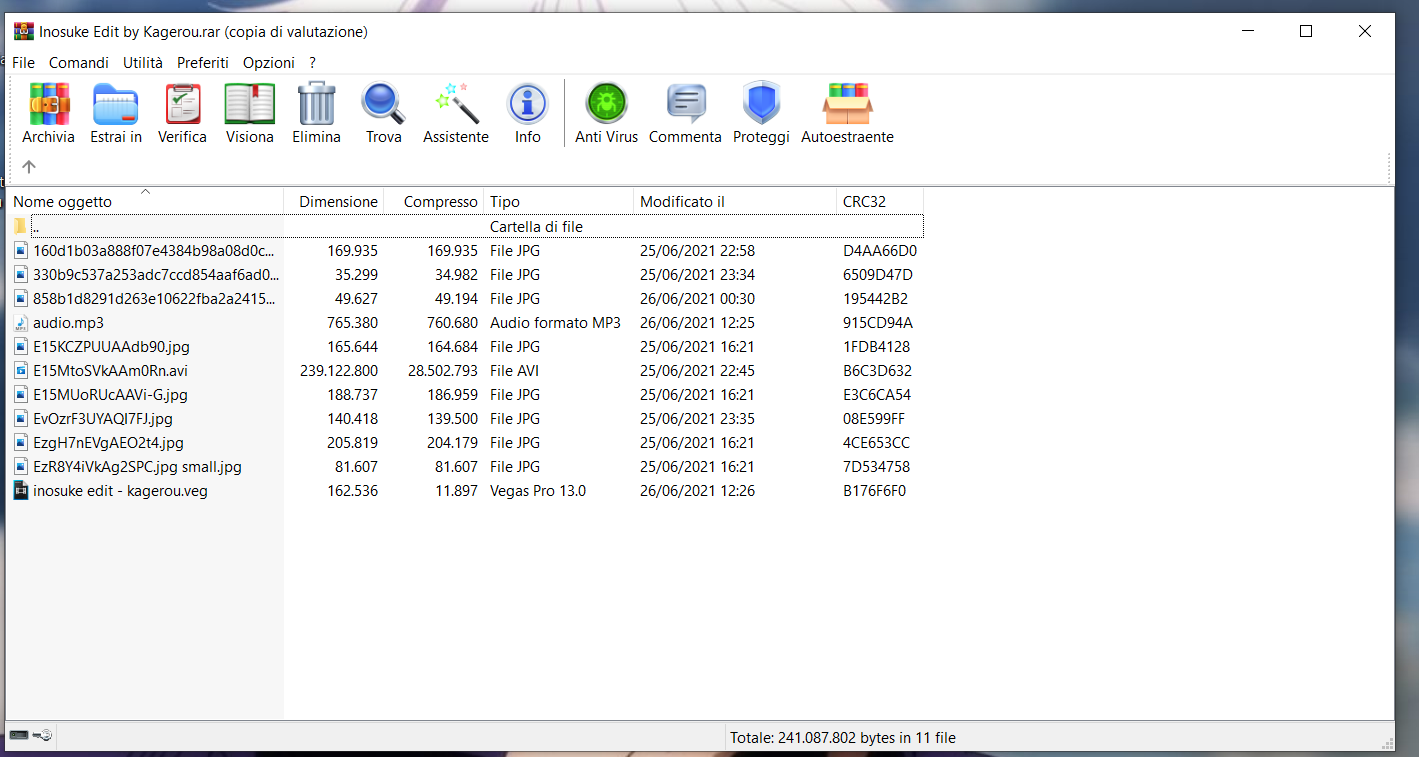Select the audio.mp3 file name
Screen dimensions: 1419x757
pos(68,323)
